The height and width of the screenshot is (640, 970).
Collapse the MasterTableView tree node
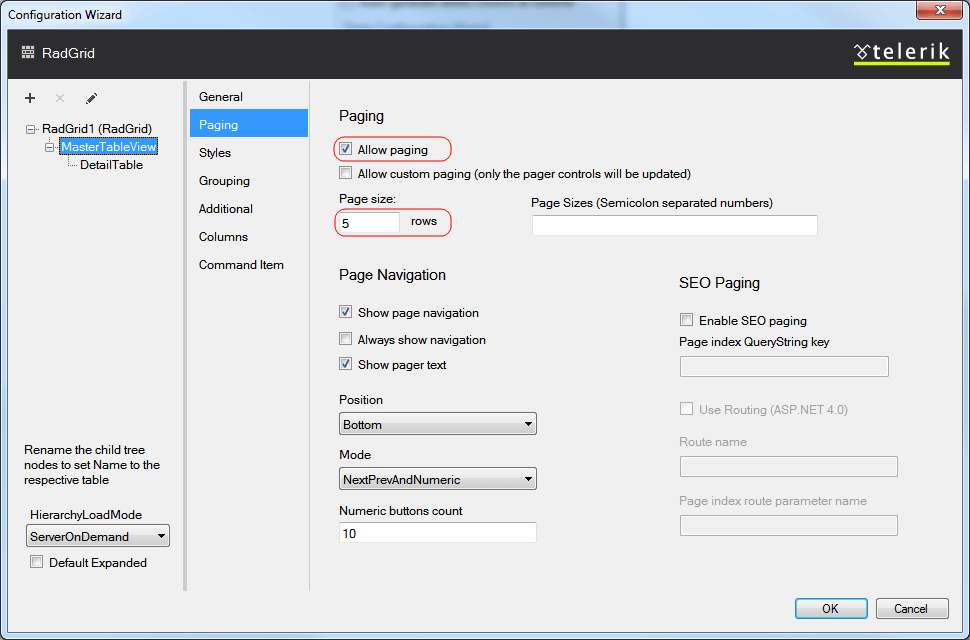pos(50,147)
